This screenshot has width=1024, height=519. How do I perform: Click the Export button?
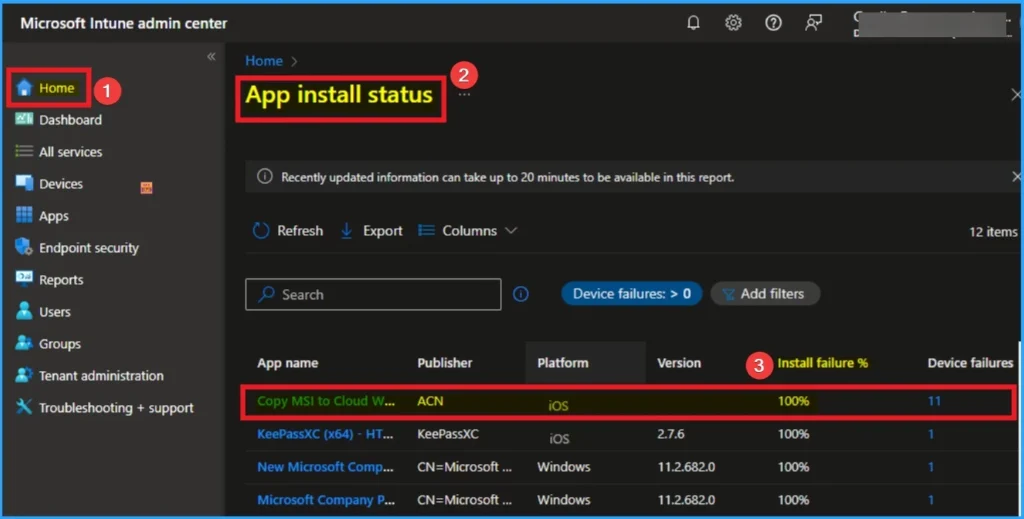(372, 230)
